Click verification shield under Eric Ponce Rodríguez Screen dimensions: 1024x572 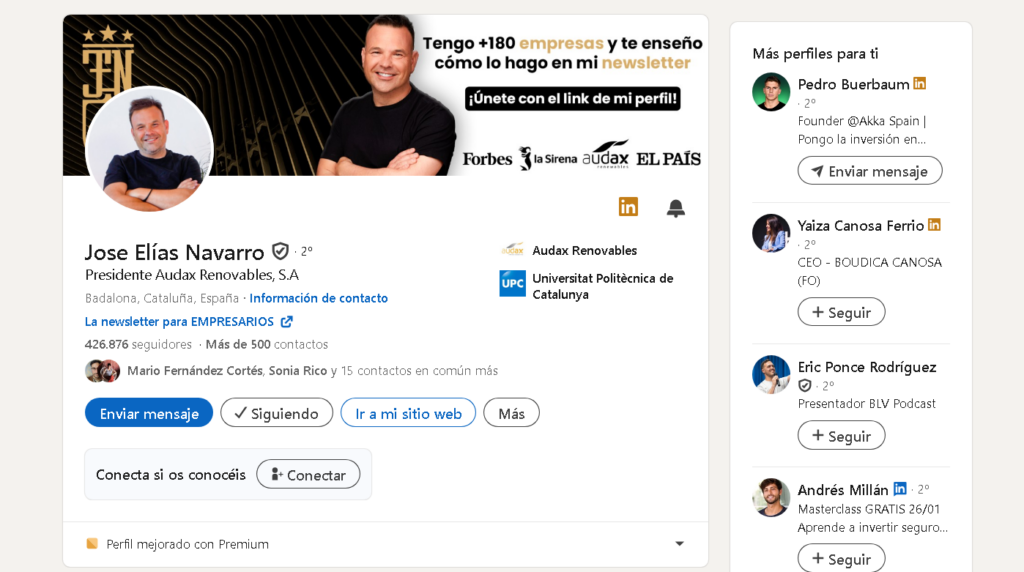click(x=805, y=385)
